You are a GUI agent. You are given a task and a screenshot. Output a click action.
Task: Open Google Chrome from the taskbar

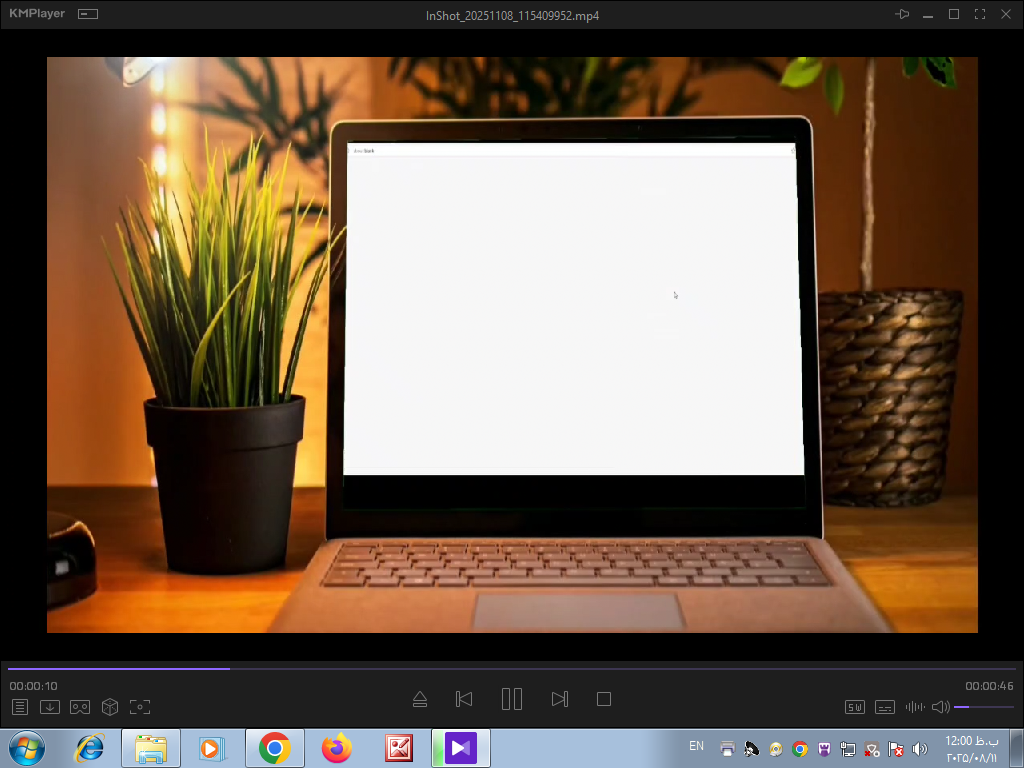point(275,748)
